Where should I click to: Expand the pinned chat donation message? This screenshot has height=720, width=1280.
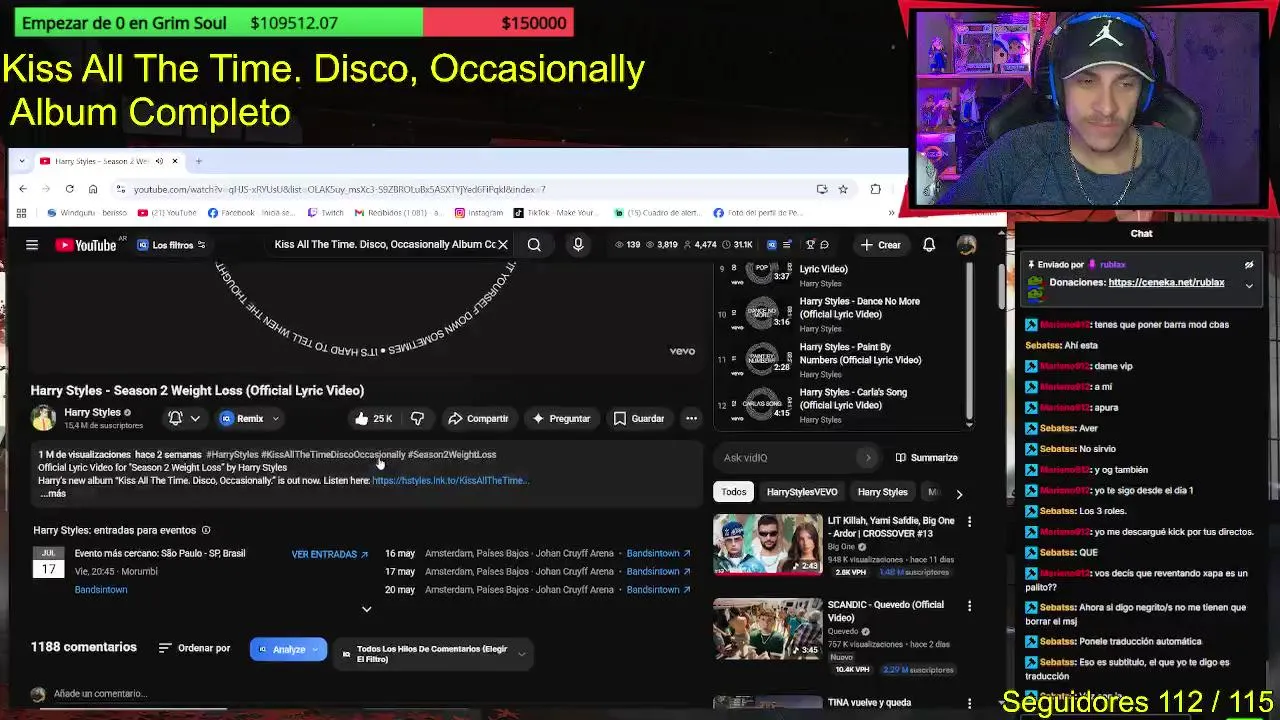coord(1249,286)
